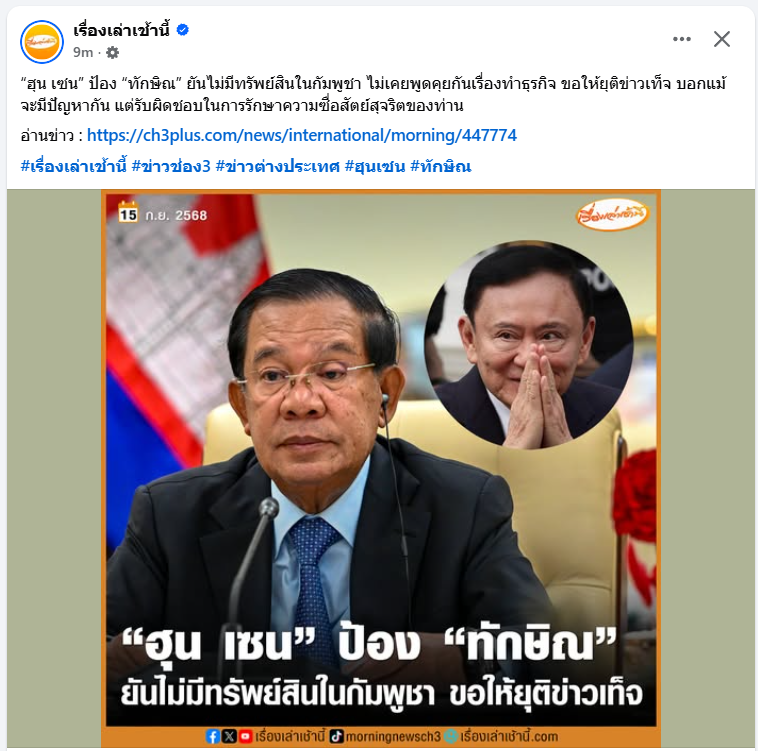Open the three-dots post options menu
758x751 pixels.
682,39
